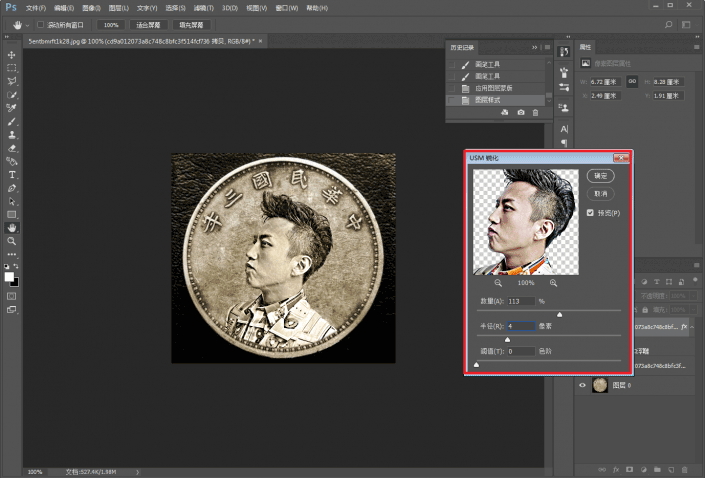
Task: Select the Path Selection tool
Action: [12, 201]
